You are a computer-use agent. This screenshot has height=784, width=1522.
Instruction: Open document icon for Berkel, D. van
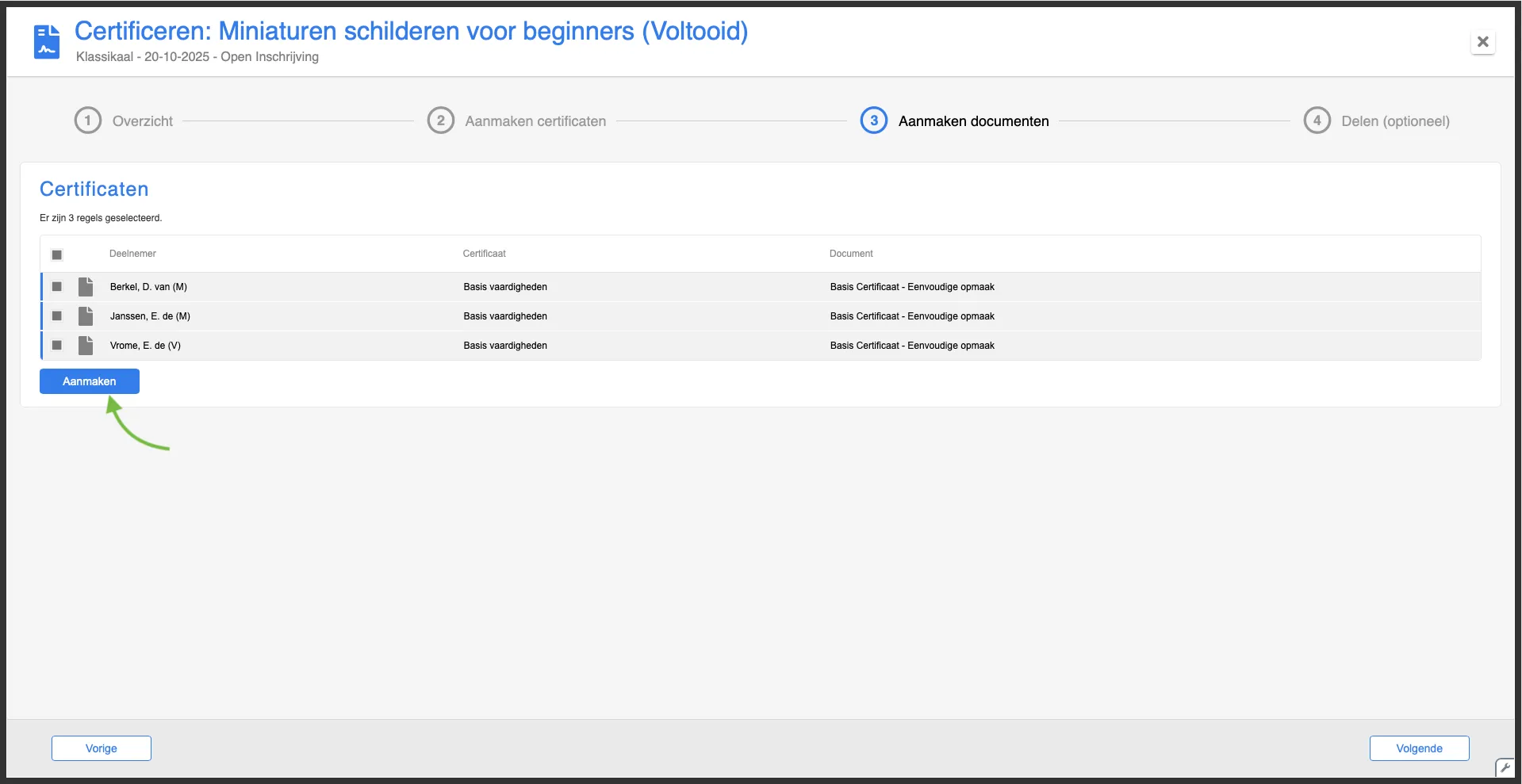(x=86, y=287)
